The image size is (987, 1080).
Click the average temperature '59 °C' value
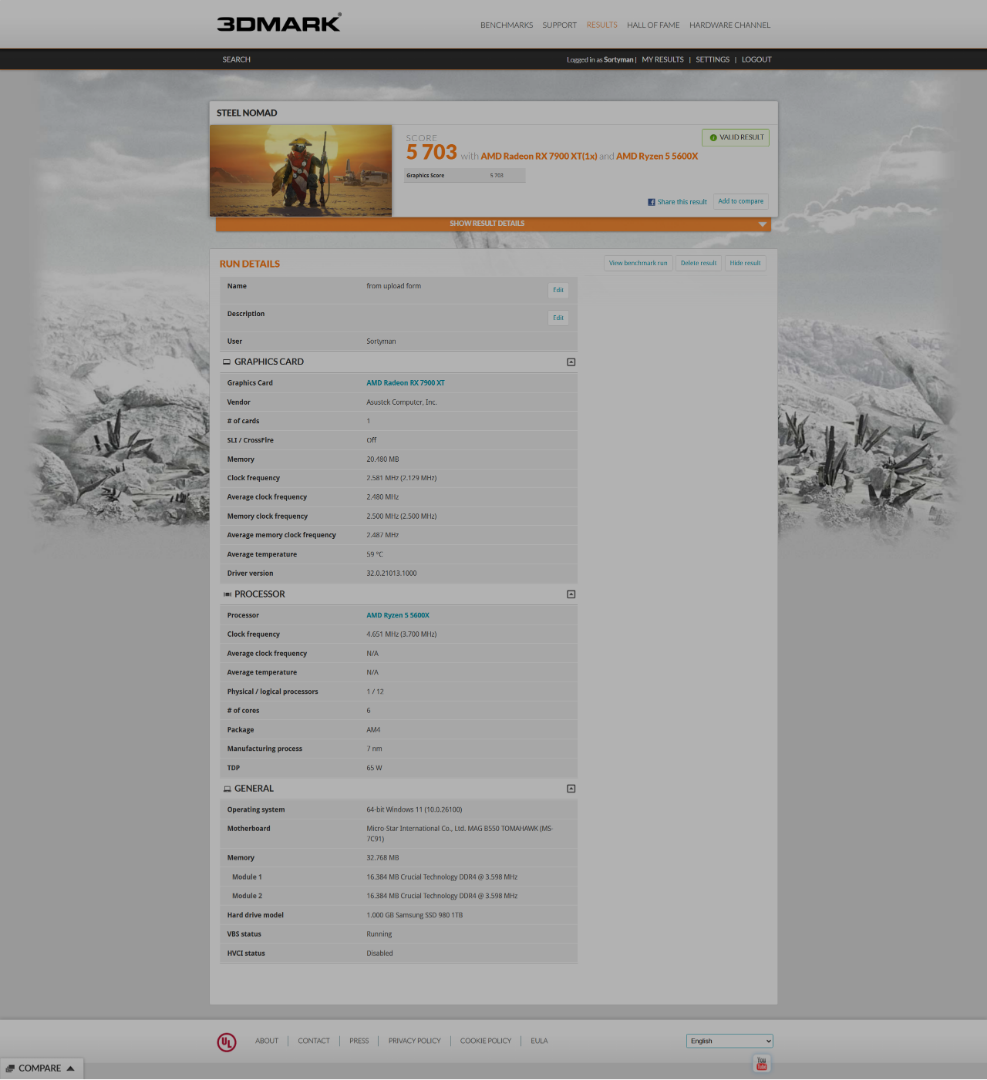click(375, 554)
